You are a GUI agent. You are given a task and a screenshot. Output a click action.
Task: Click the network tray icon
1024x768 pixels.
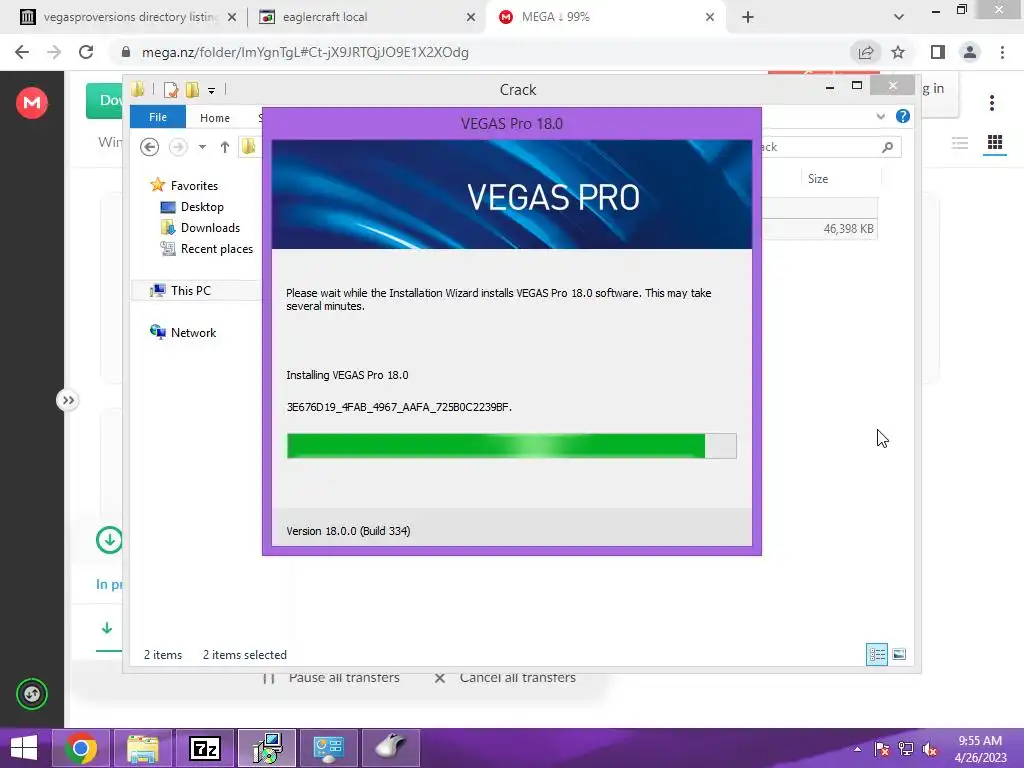pos(906,749)
